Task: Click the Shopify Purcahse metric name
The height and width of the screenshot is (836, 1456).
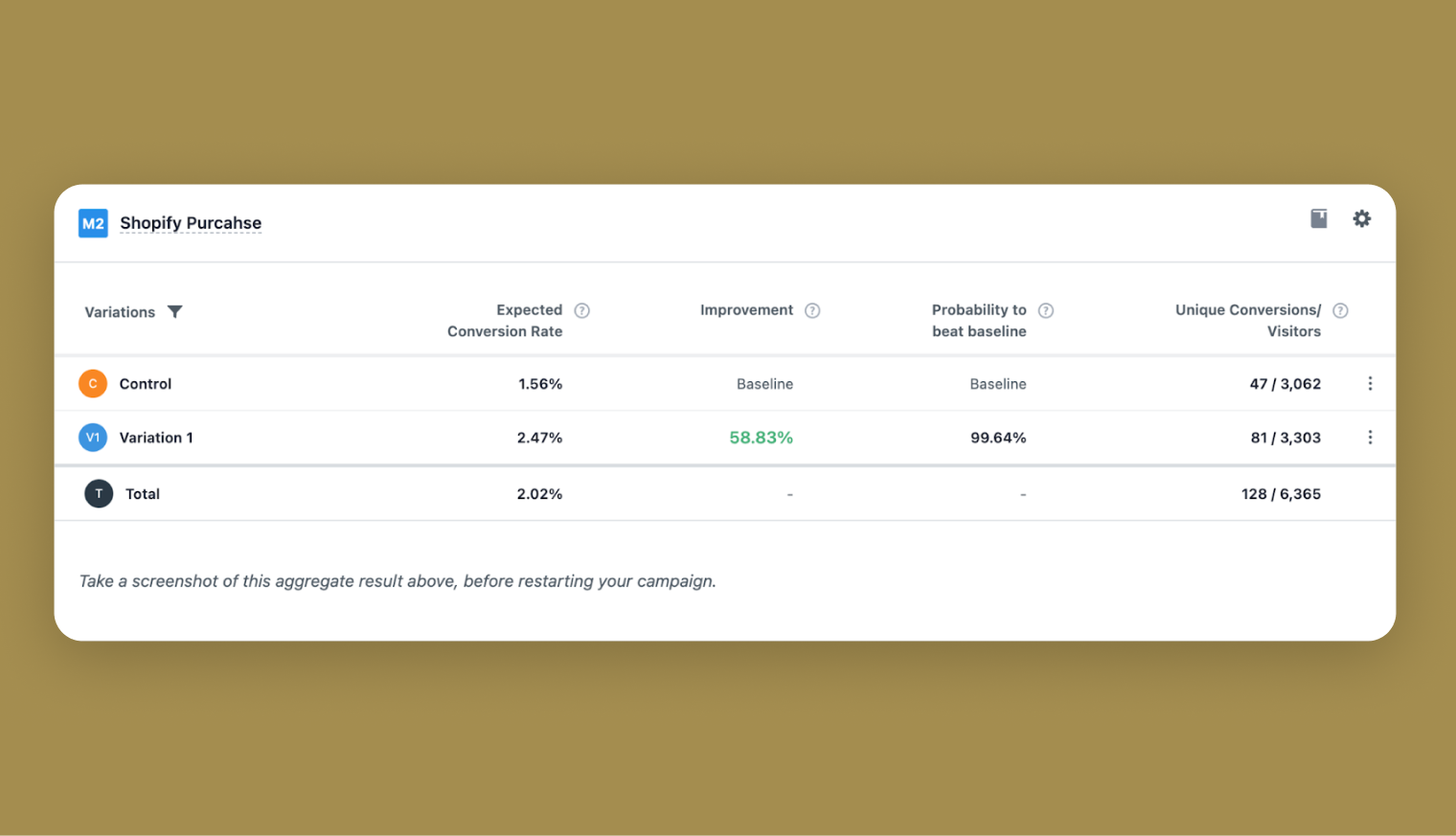Action: click(x=191, y=223)
